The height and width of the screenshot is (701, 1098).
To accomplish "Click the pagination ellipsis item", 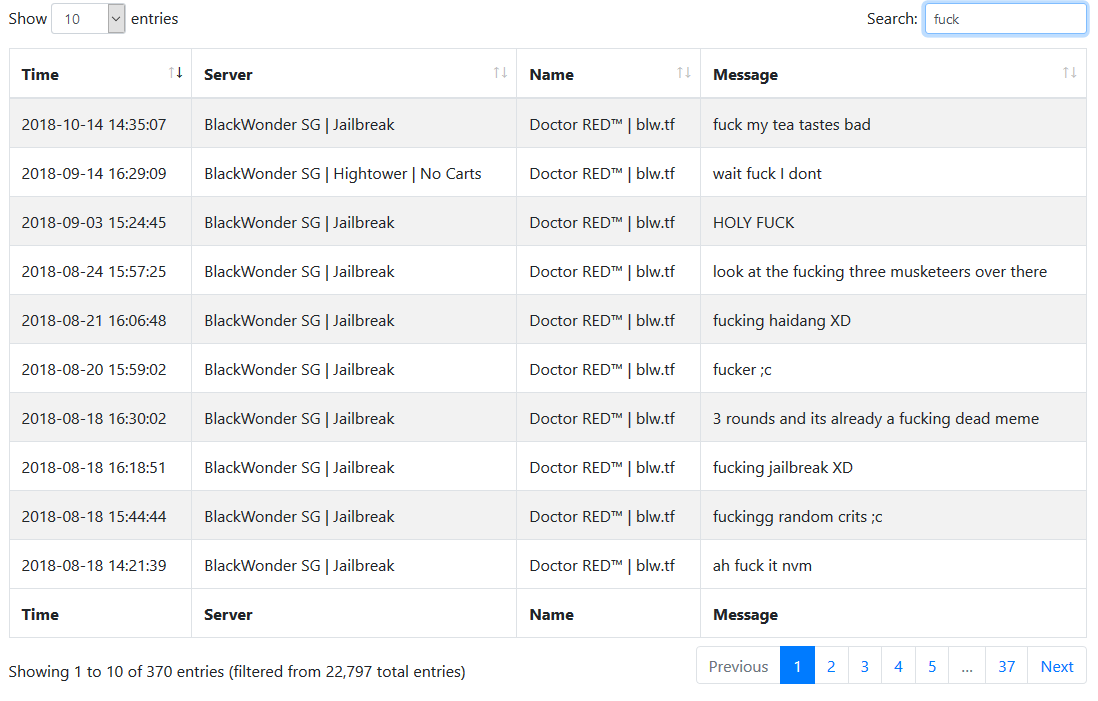I will [x=967, y=666].
